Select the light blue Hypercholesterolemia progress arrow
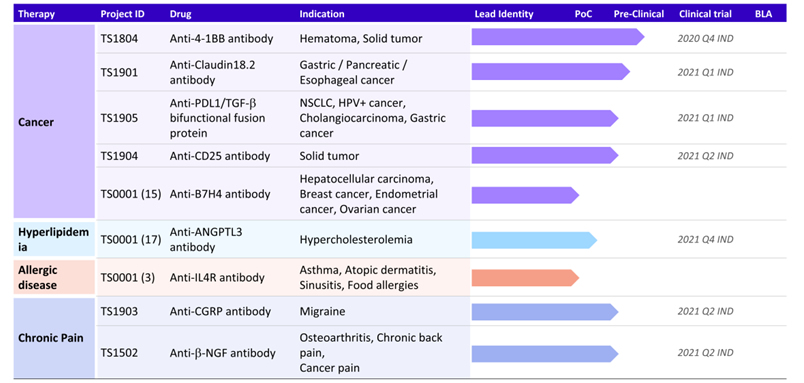The image size is (804, 383). click(x=534, y=240)
